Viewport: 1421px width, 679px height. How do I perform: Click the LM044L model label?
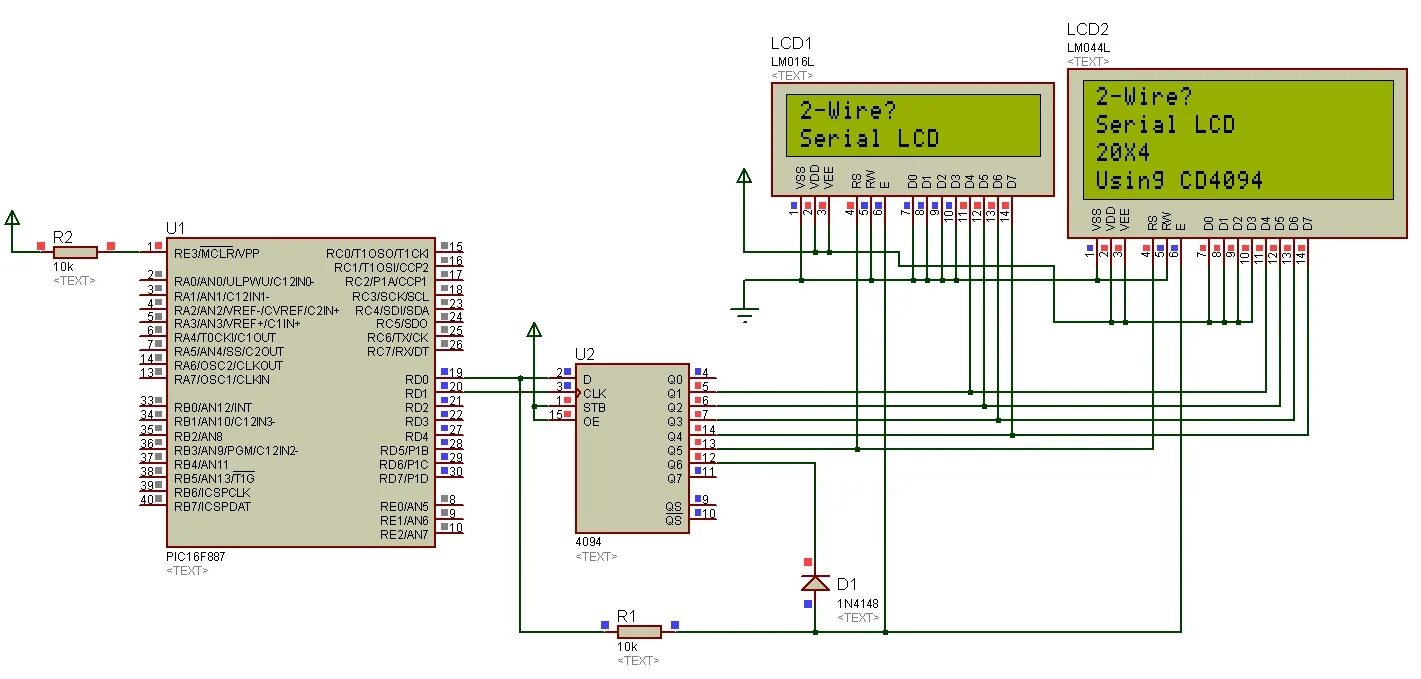click(1089, 47)
